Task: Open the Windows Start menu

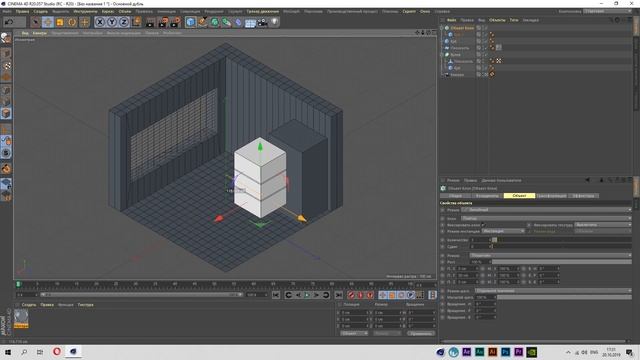Action: click(8, 352)
